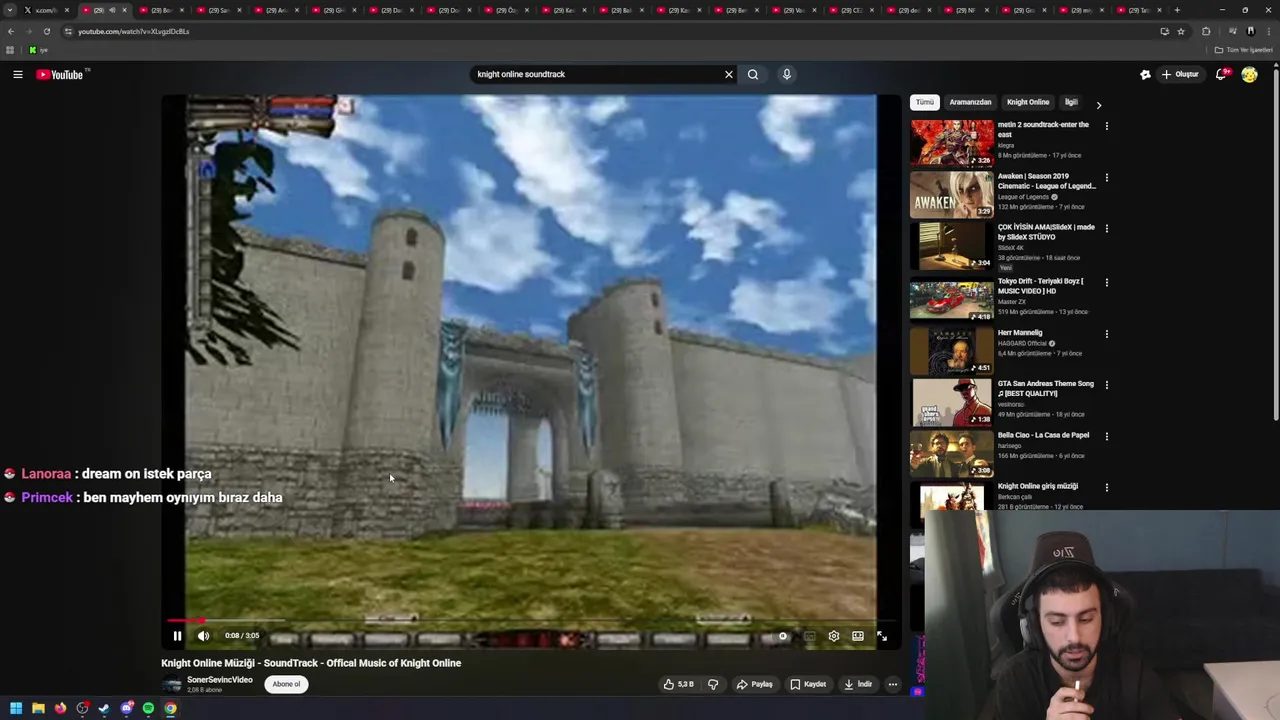
Task: Pause the Knight Online video
Action: [x=177, y=636]
